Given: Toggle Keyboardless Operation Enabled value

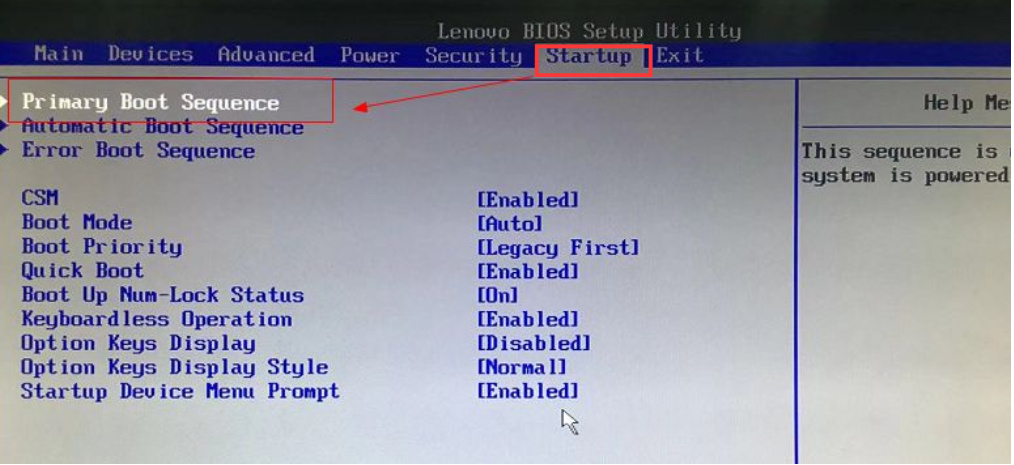Looking at the screenshot, I should [x=528, y=319].
